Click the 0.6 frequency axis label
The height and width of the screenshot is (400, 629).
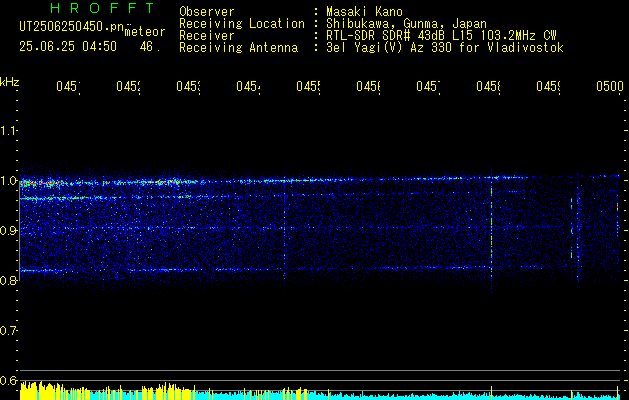pyautogui.click(x=8, y=380)
